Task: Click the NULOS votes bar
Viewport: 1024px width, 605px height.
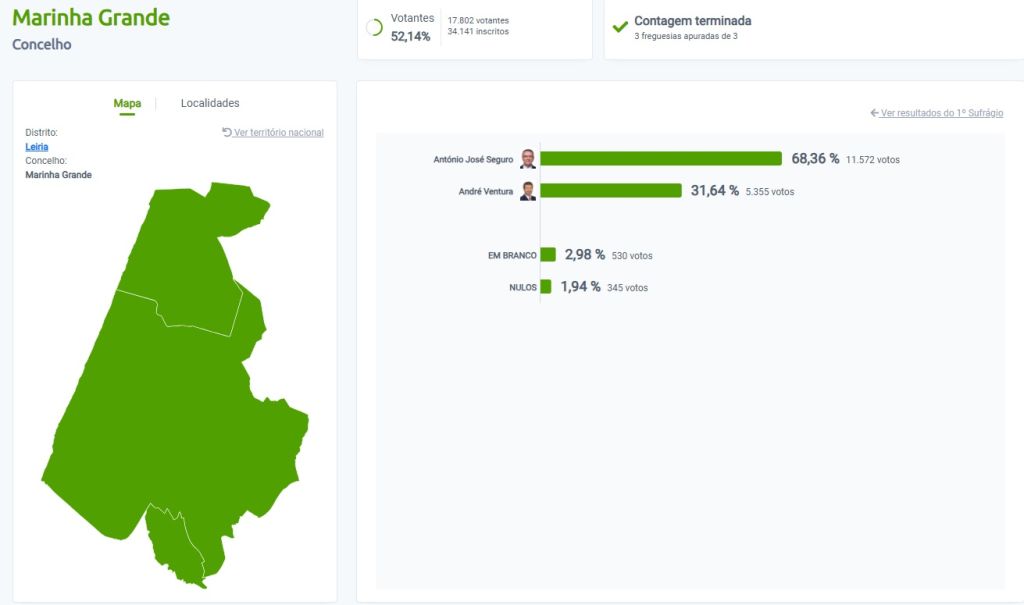Action: tap(546, 287)
